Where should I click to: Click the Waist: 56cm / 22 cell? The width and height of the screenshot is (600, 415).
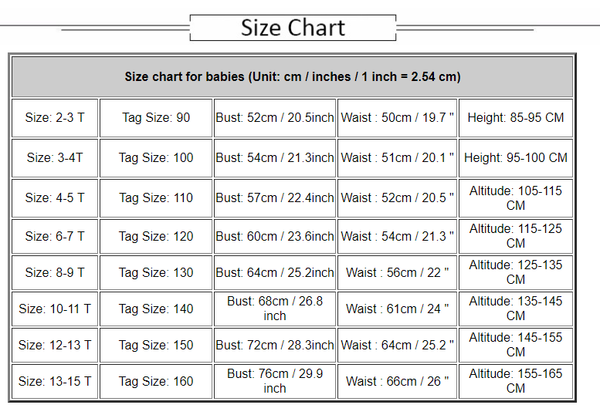(x=397, y=273)
